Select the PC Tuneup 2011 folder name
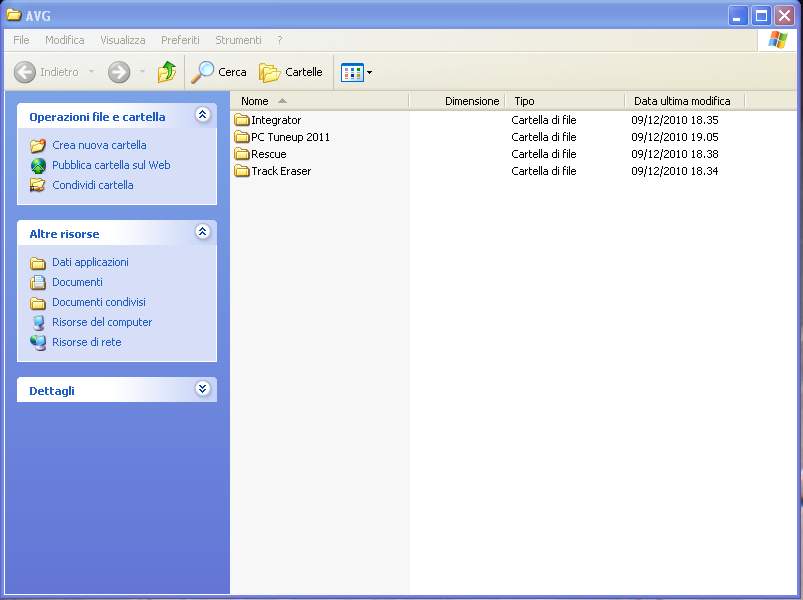Image resolution: width=803 pixels, height=600 pixels. click(x=290, y=137)
